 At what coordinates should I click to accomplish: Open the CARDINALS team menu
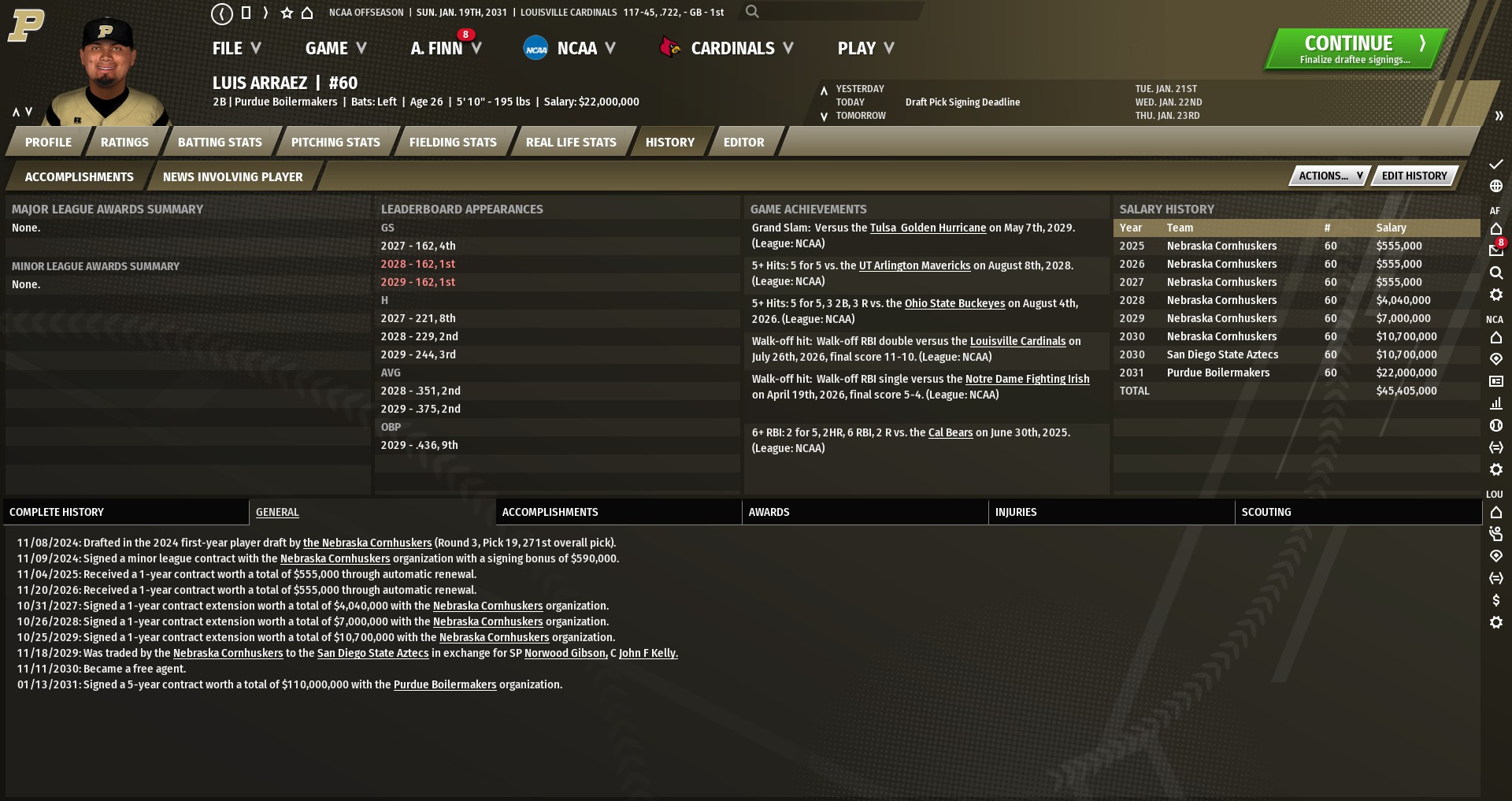pyautogui.click(x=727, y=48)
